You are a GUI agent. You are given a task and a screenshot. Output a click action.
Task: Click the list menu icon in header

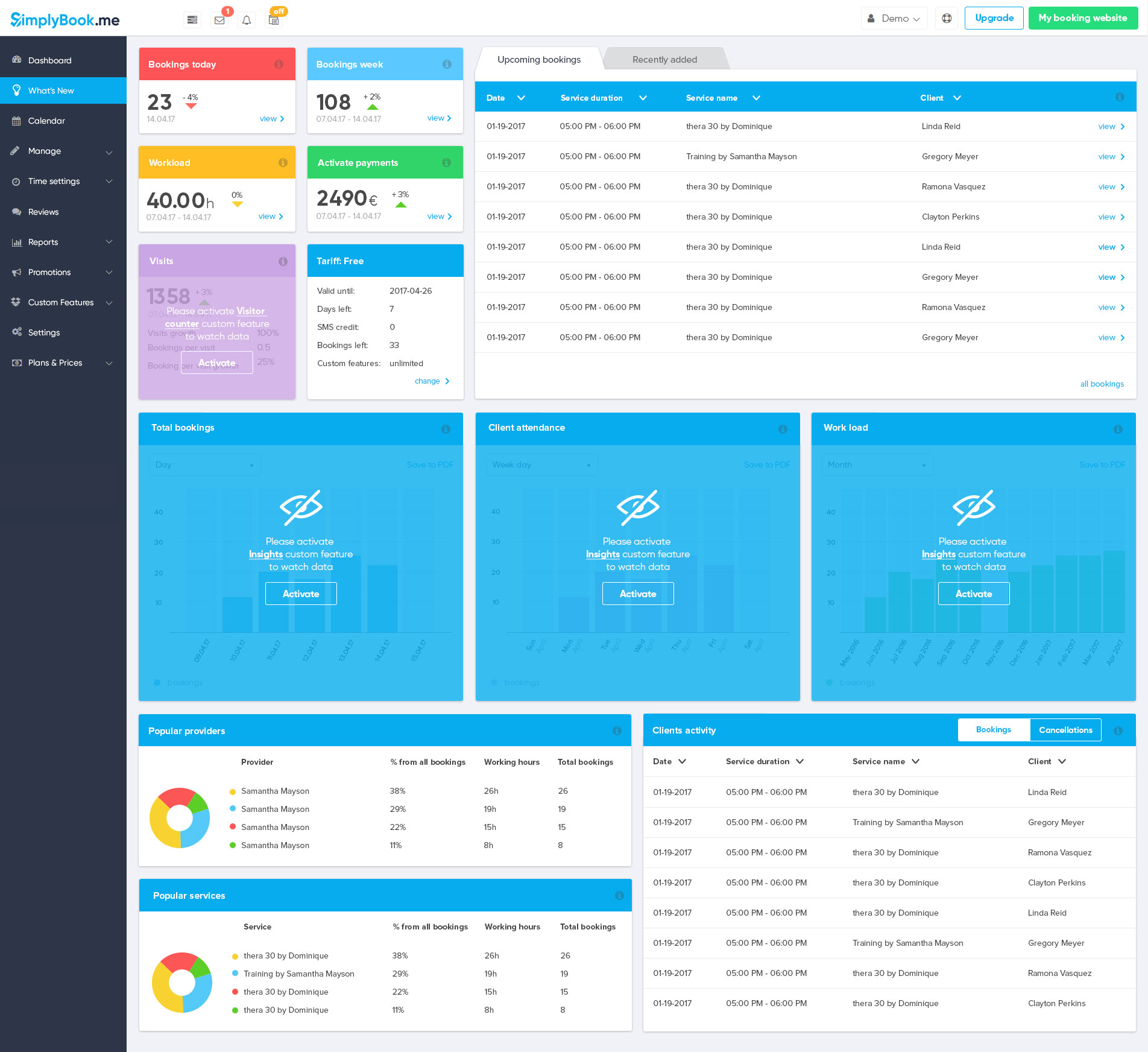(192, 20)
